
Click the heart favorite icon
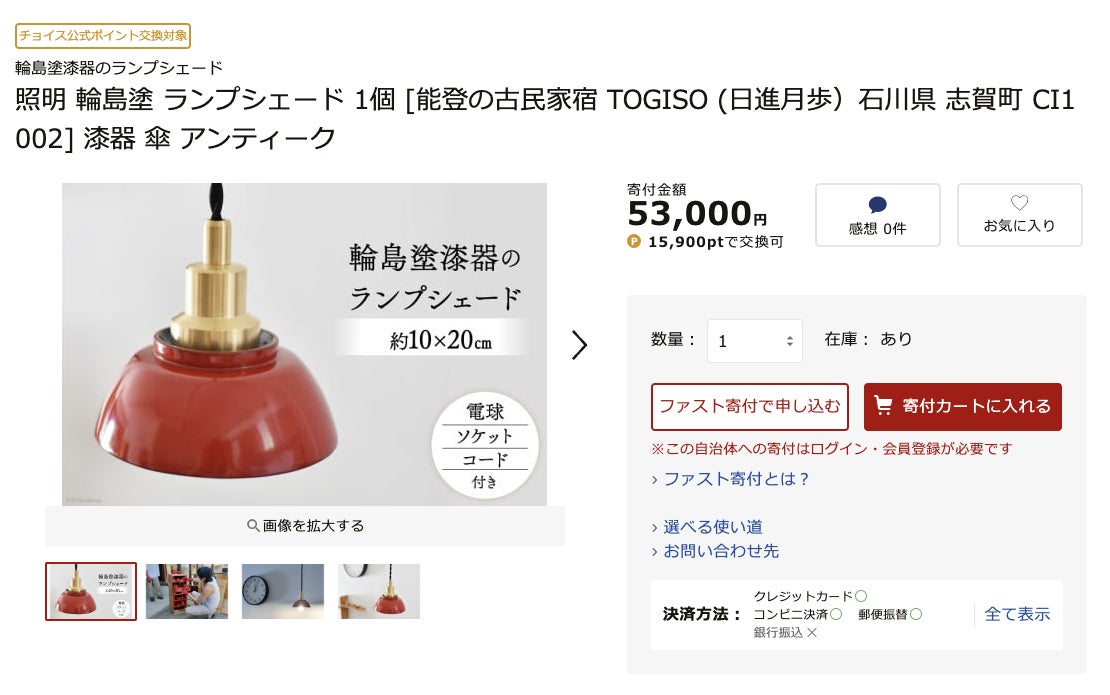[1019, 203]
